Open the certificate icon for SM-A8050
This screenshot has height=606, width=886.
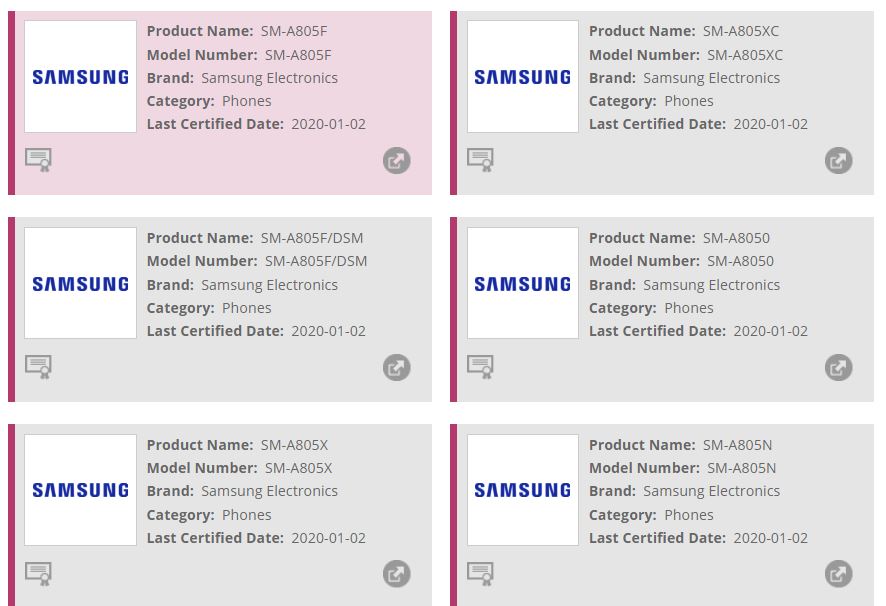481,366
